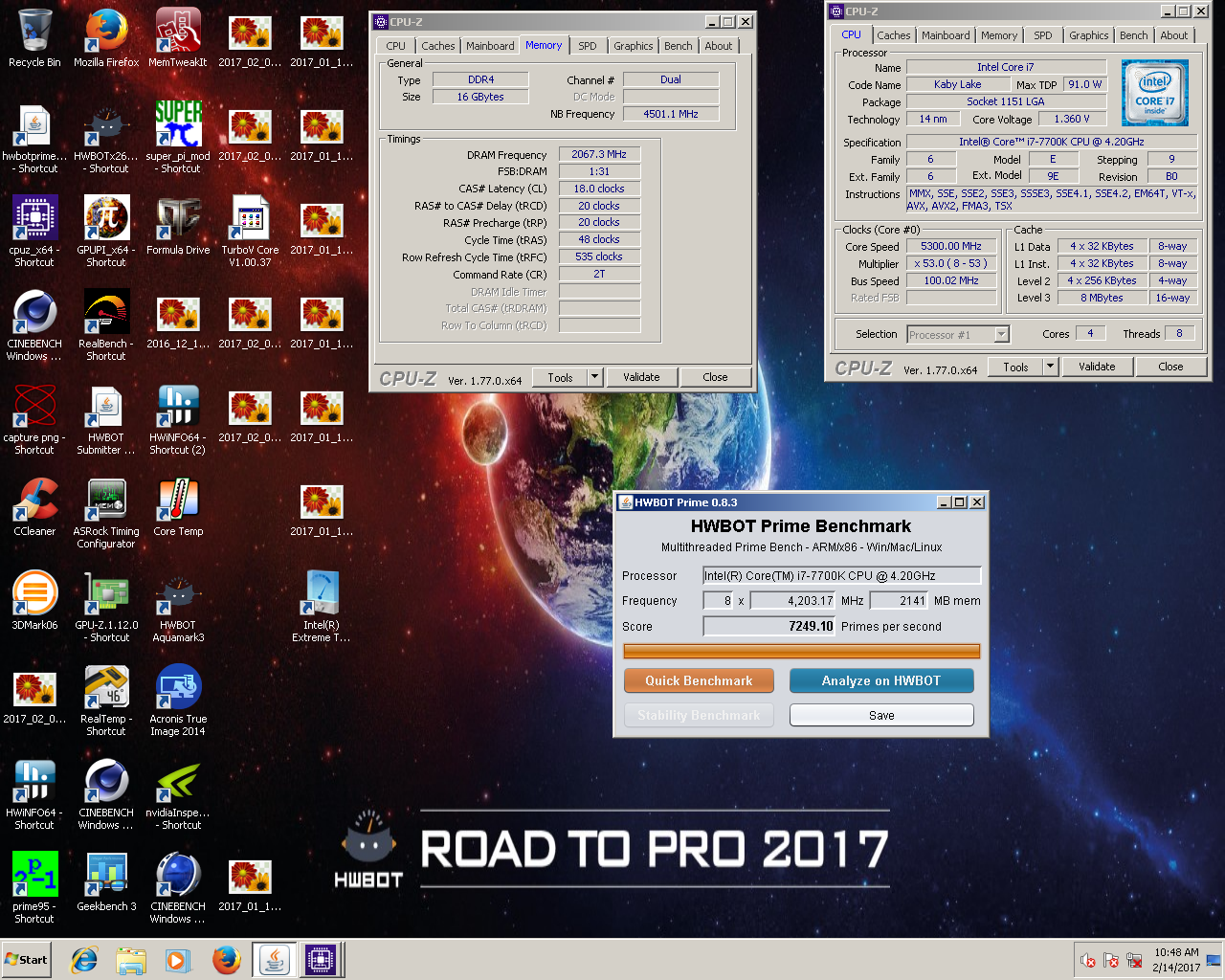Screen dimensions: 1225x980
Task: Click Save button in HWBOT Prime
Action: click(x=881, y=715)
